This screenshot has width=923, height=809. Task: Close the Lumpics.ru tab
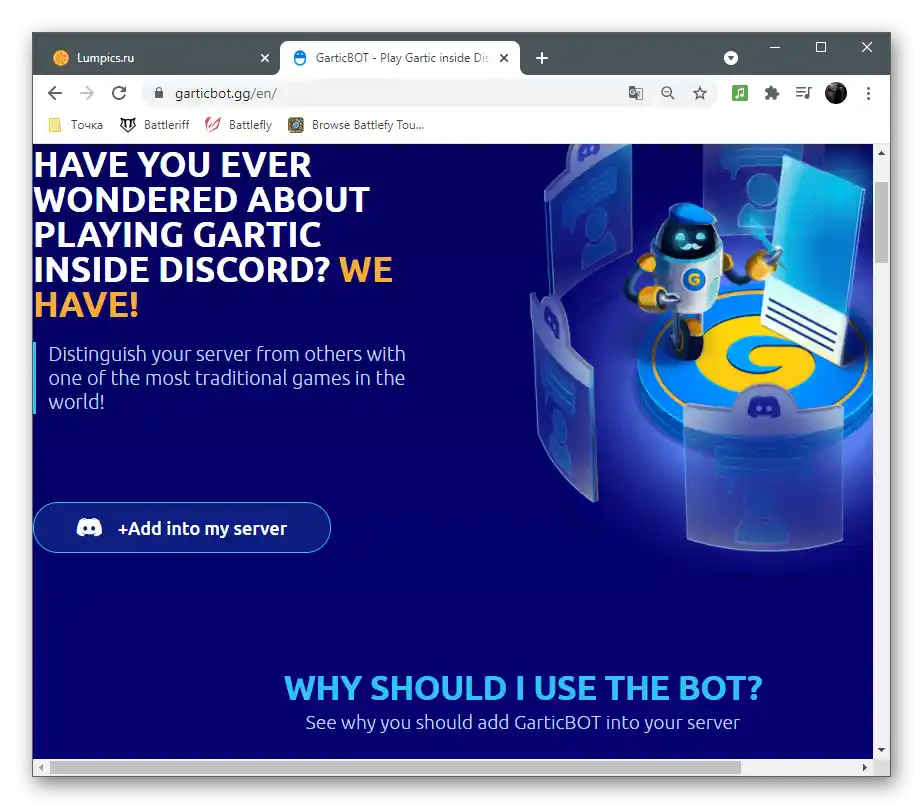[265, 58]
